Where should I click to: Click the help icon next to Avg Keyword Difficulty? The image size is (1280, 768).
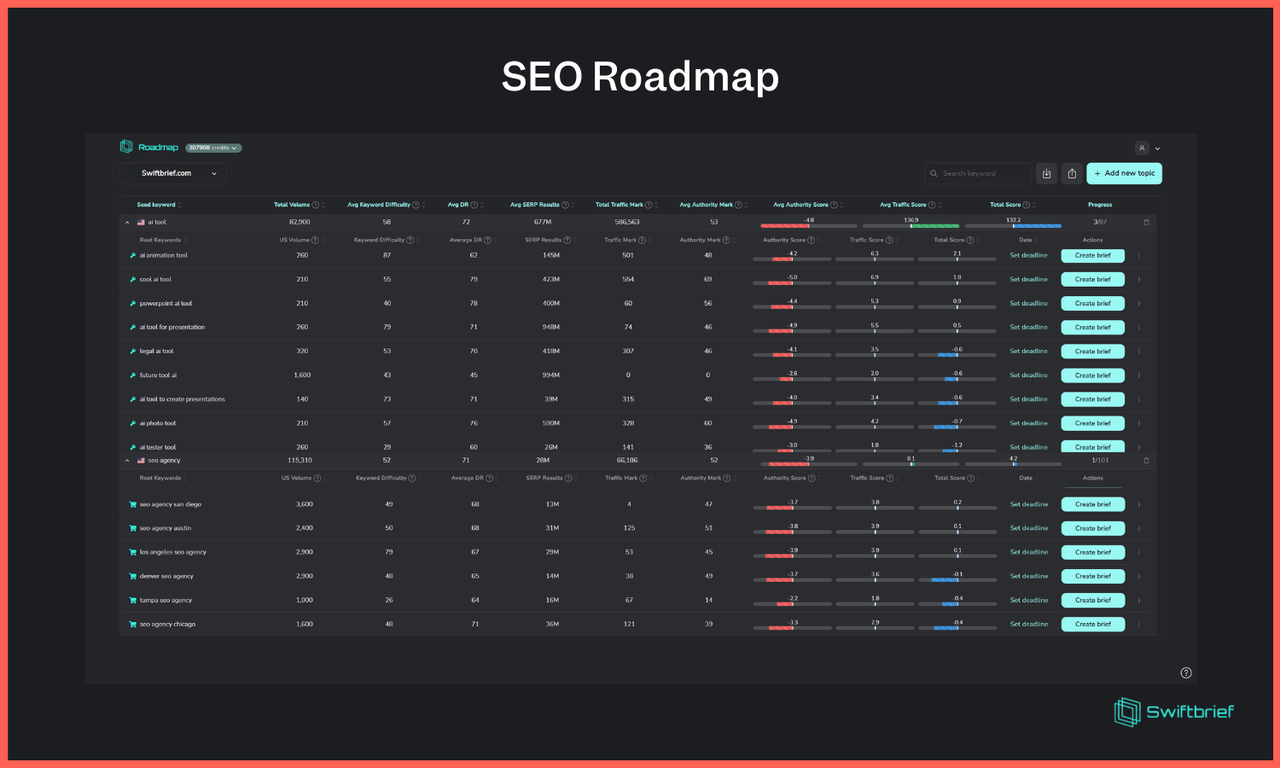pos(416,204)
